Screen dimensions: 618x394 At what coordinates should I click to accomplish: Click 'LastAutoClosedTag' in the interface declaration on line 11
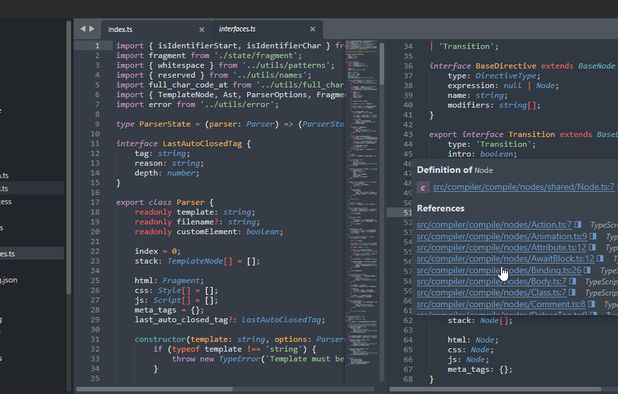click(202, 144)
